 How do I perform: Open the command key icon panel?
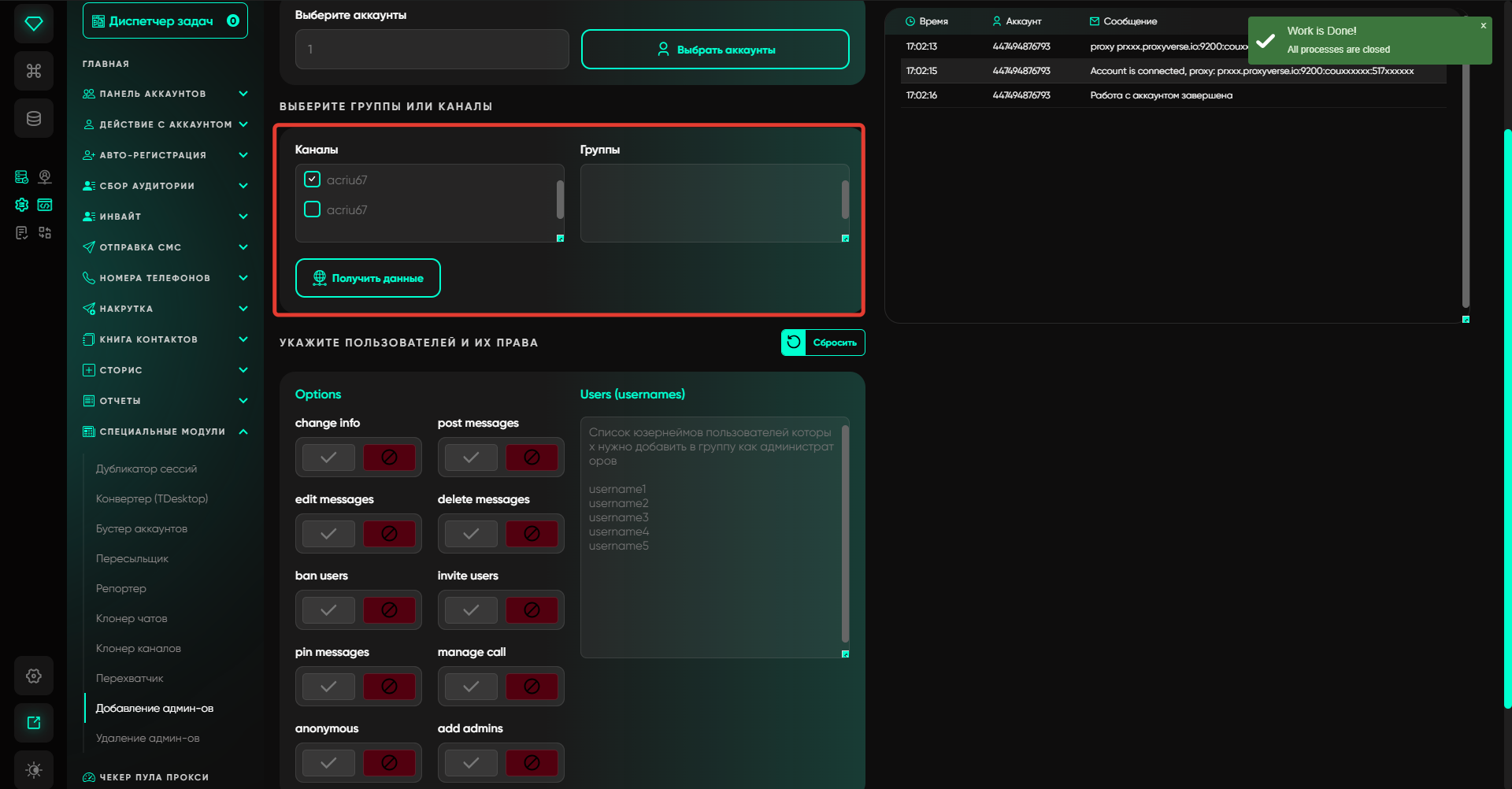click(34, 72)
